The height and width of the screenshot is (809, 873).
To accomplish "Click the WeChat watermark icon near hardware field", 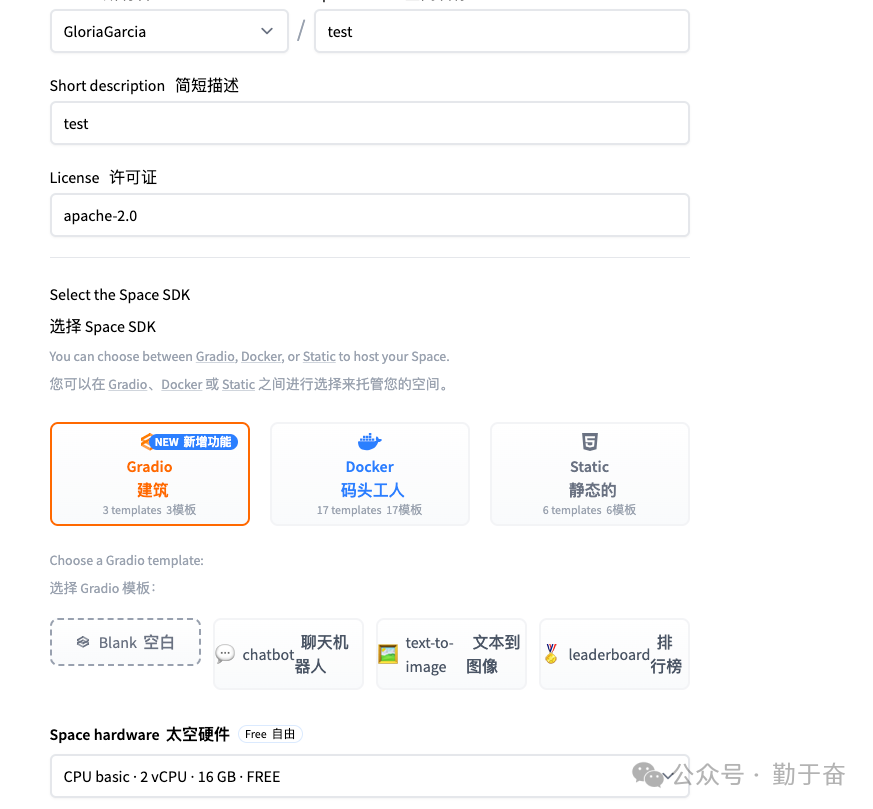I will [649, 774].
